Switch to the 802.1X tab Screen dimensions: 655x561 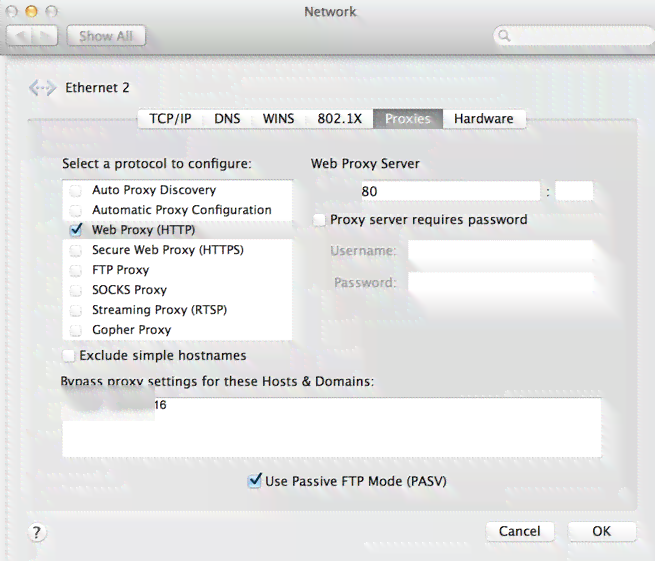pos(339,119)
